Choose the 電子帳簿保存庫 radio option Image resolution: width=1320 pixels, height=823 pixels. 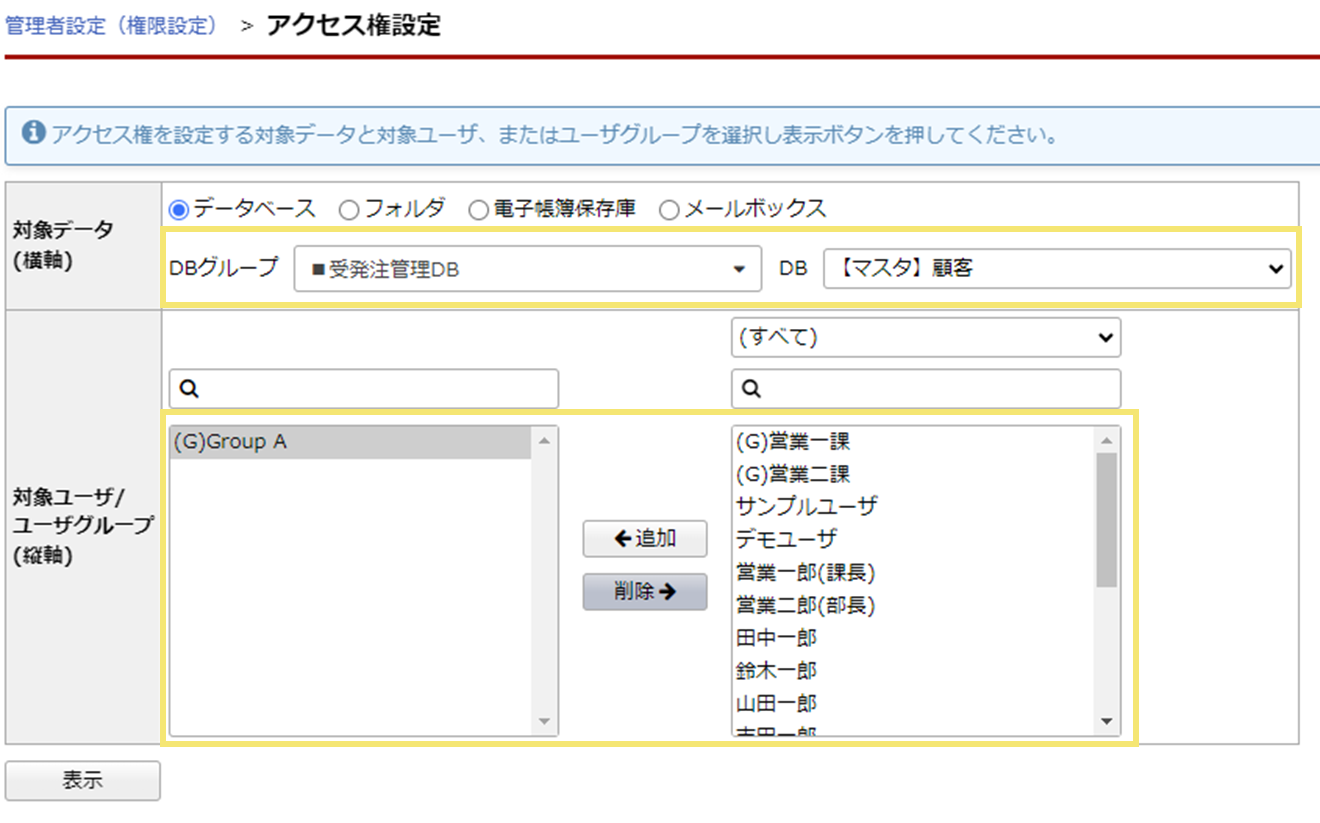click(478, 210)
